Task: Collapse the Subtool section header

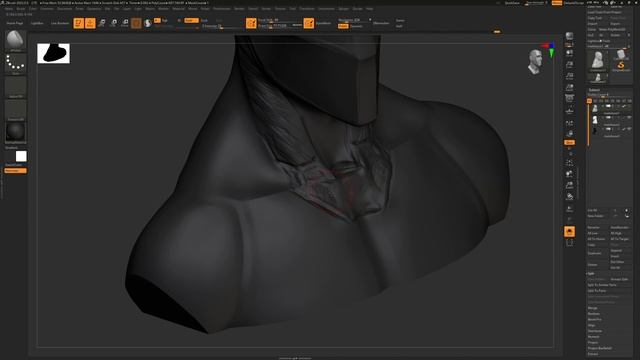Action: 594,90
